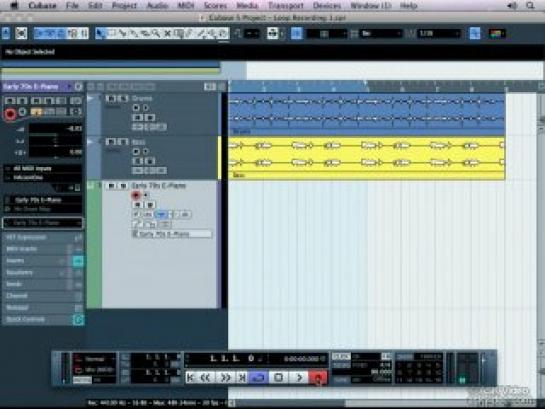Screen dimensions: 545x409
Task: Click macOS Spotlight search icon
Action: [x=530, y=6]
